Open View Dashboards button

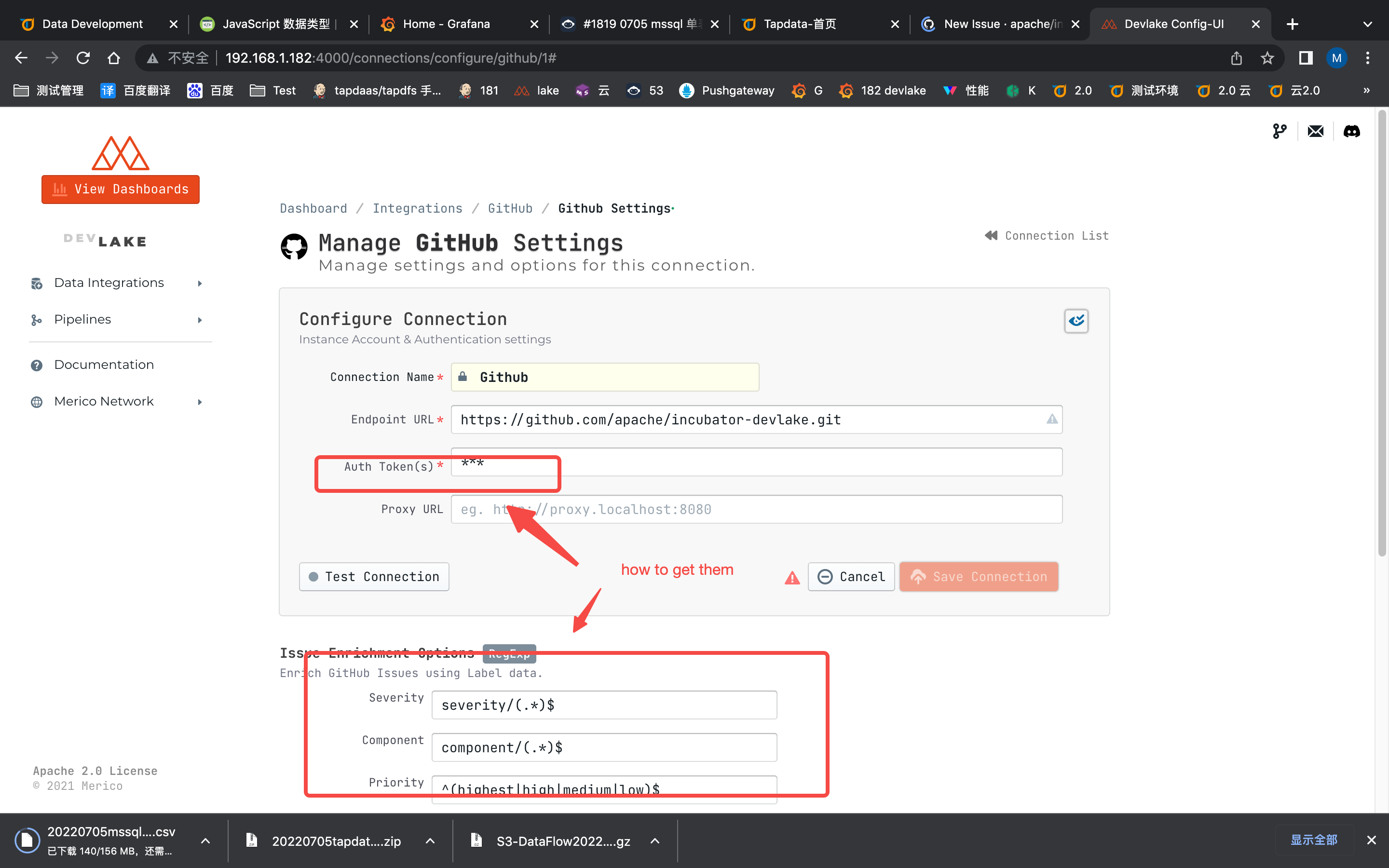click(121, 190)
